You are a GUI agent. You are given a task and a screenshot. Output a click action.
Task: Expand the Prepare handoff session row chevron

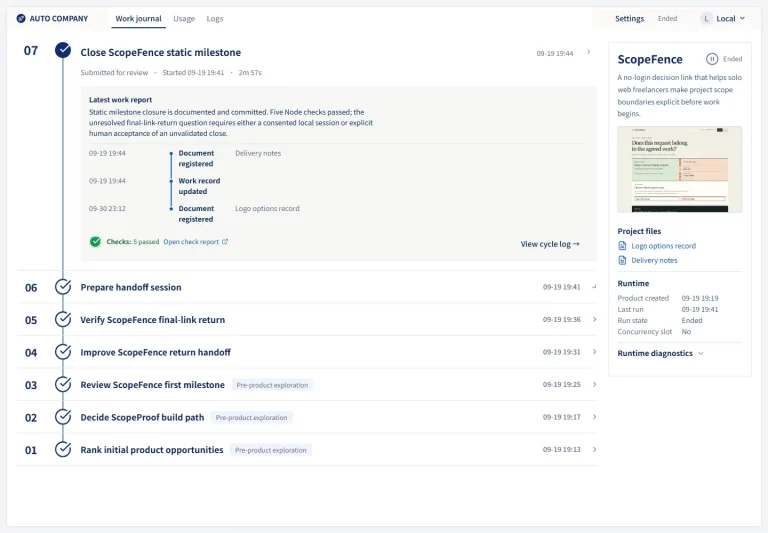tap(594, 287)
